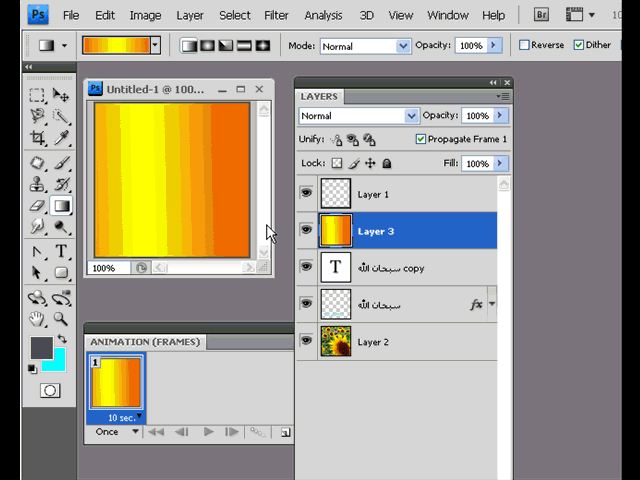Click the Quick Mask mode icon

[x=49, y=391]
